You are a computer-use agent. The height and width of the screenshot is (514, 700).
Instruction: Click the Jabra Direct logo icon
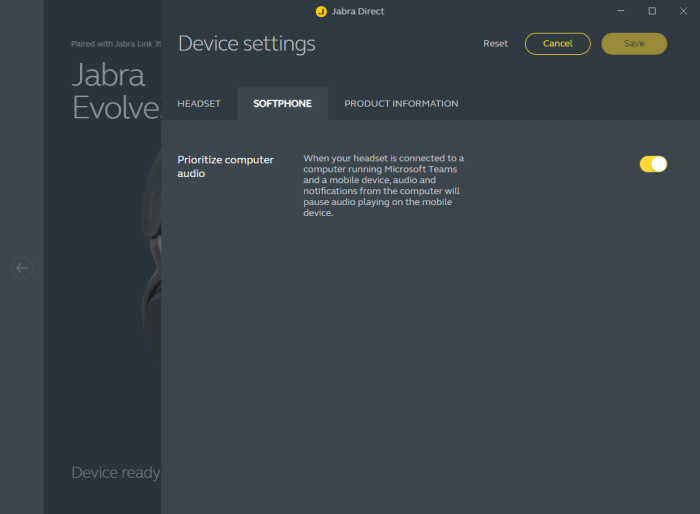321,12
